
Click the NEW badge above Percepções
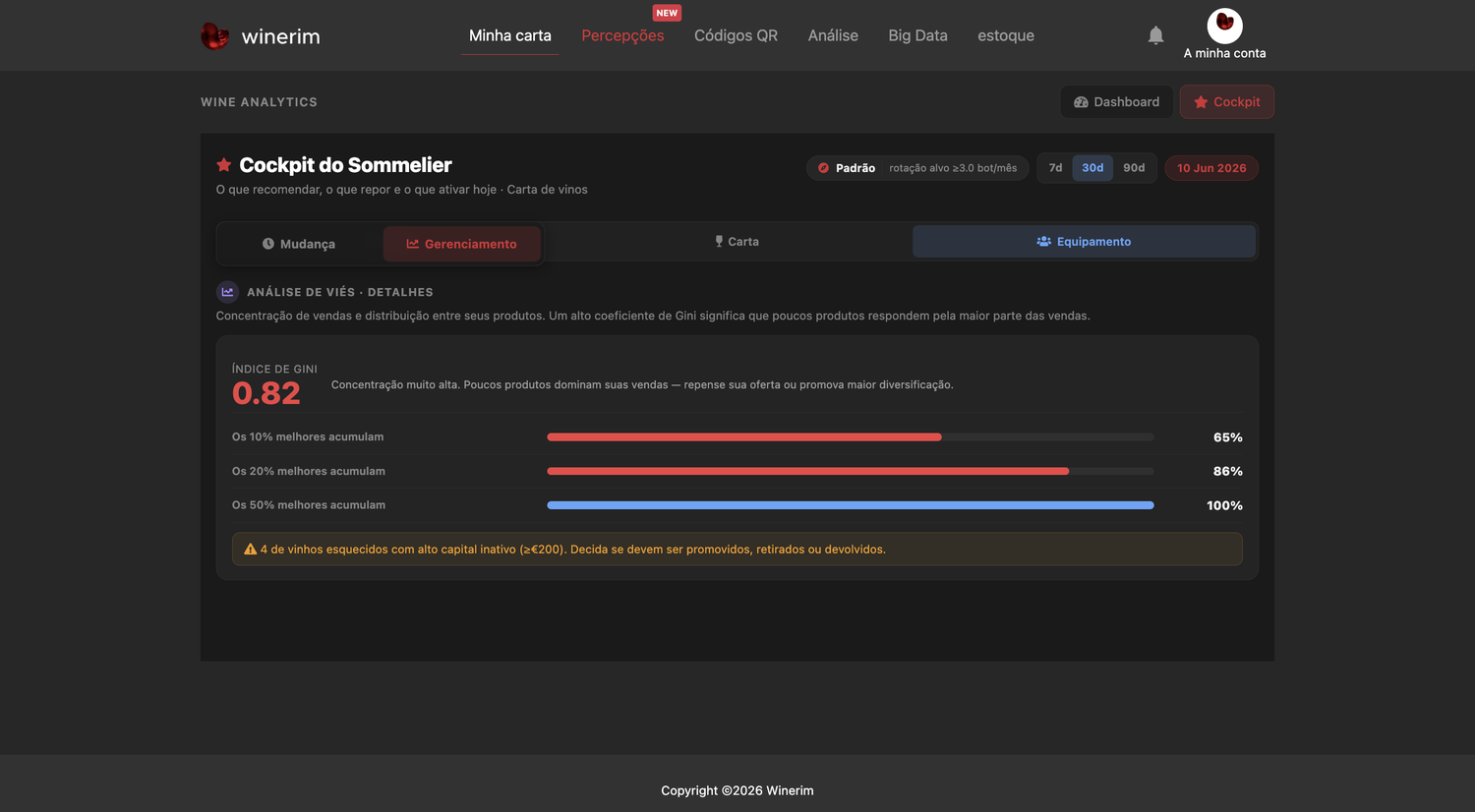(x=667, y=13)
